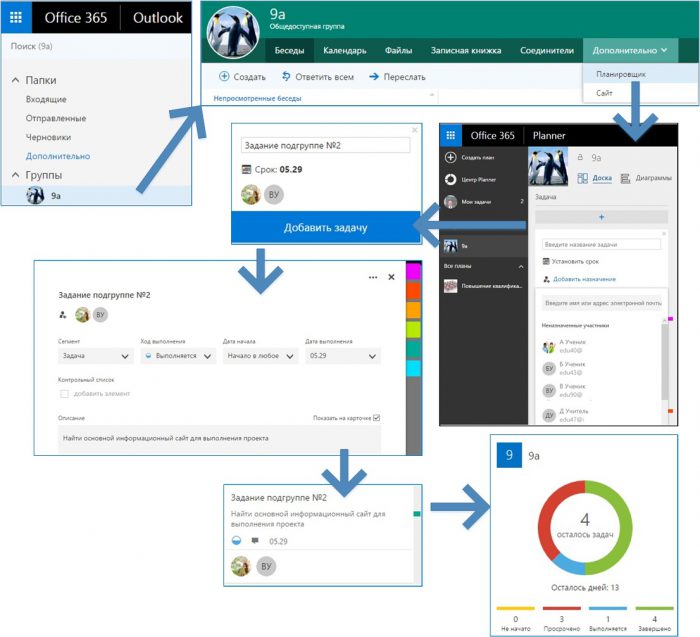Check the добавить элемент checkbox
This screenshot has width=700, height=637.
(64, 394)
